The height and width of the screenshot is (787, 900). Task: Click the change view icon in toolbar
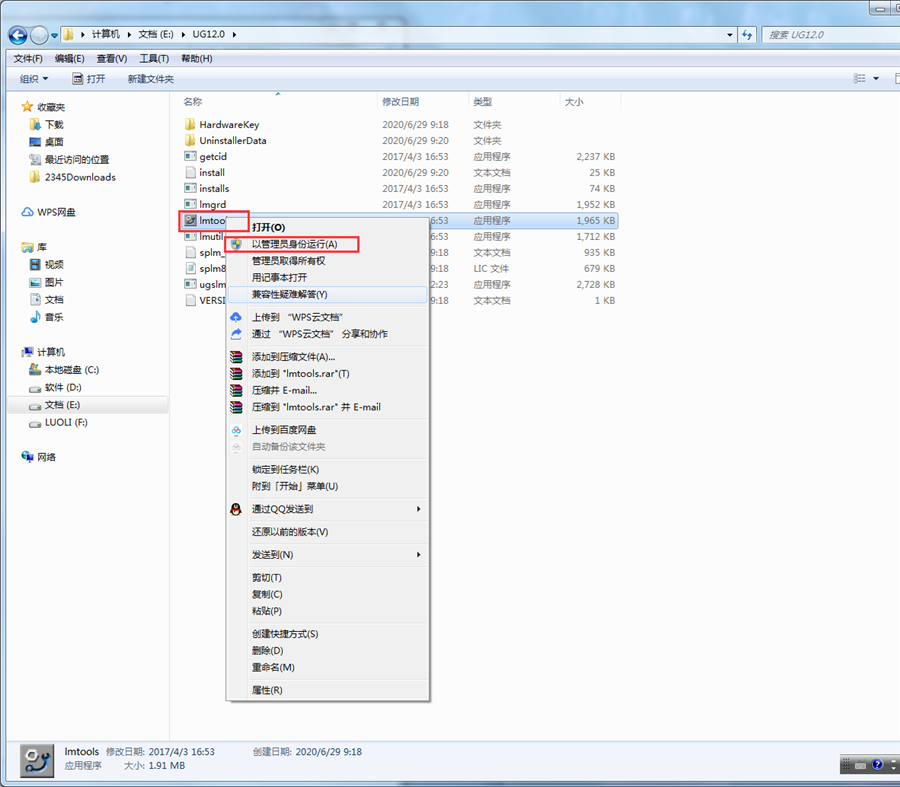point(859,79)
